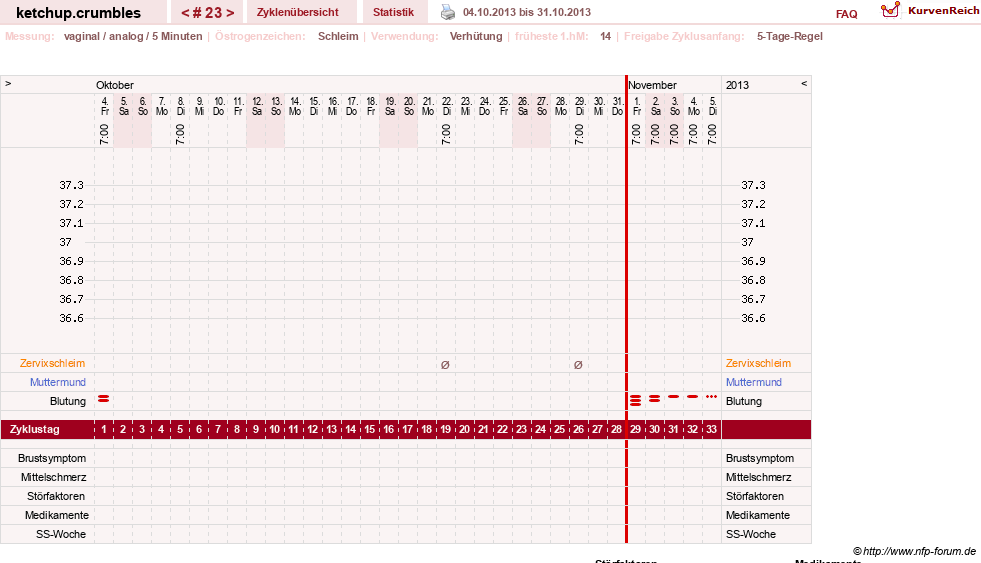The image size is (981, 563).
Task: Click the Blutung row label on left
Action: click(68, 401)
